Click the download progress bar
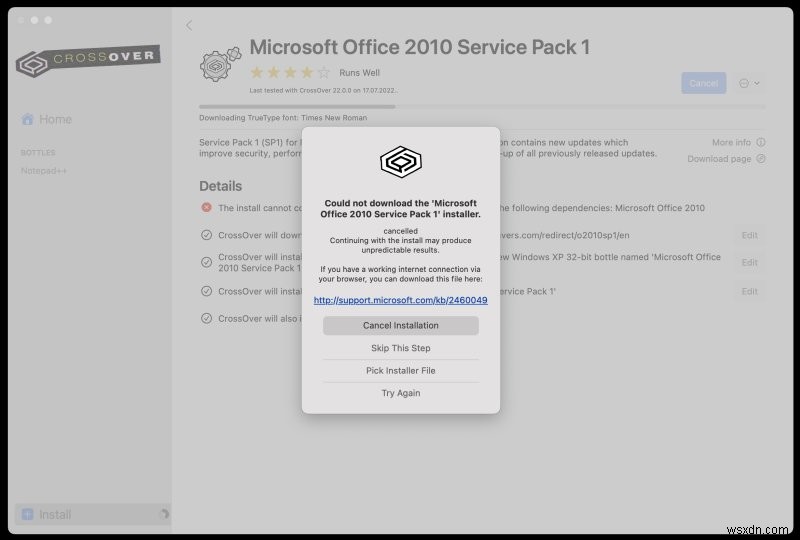 (x=482, y=107)
